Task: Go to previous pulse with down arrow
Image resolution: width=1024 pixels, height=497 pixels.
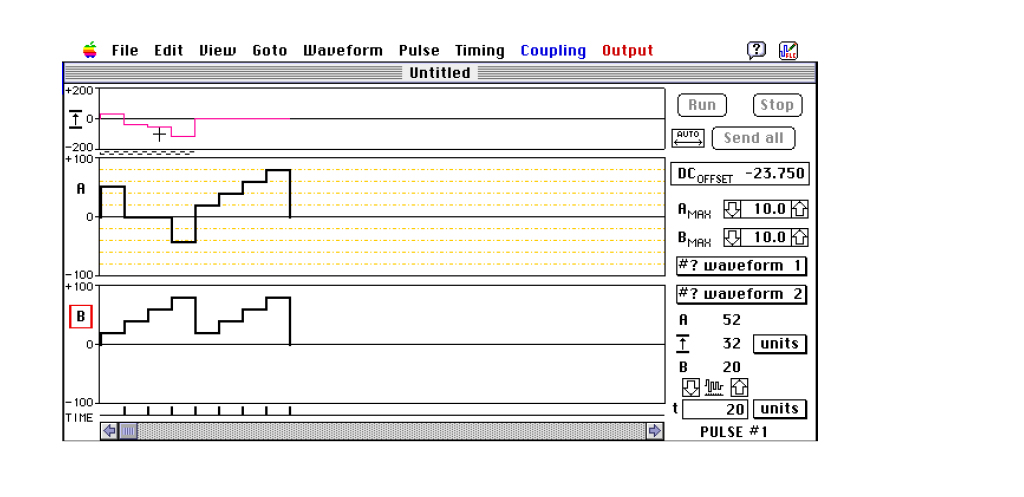Action: coord(691,387)
